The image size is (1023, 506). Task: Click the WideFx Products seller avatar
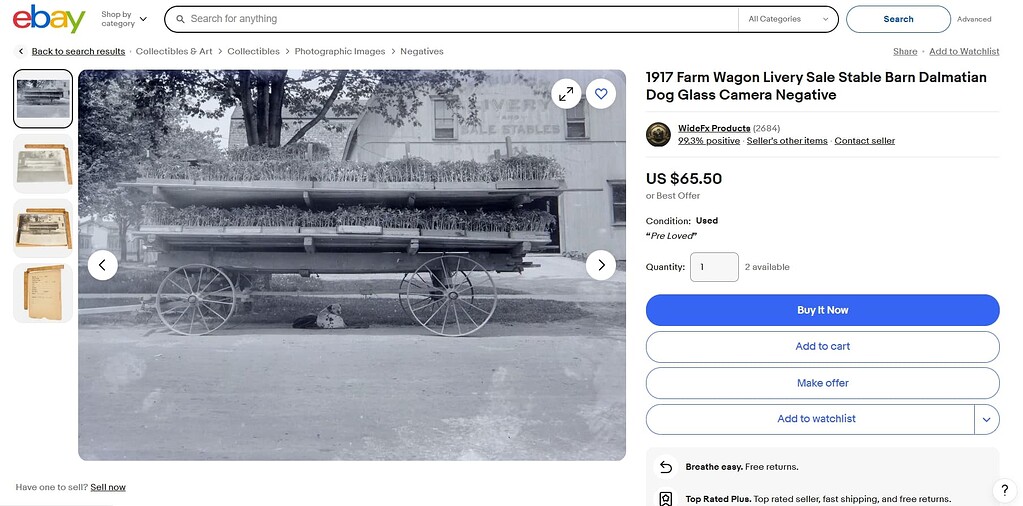658,134
